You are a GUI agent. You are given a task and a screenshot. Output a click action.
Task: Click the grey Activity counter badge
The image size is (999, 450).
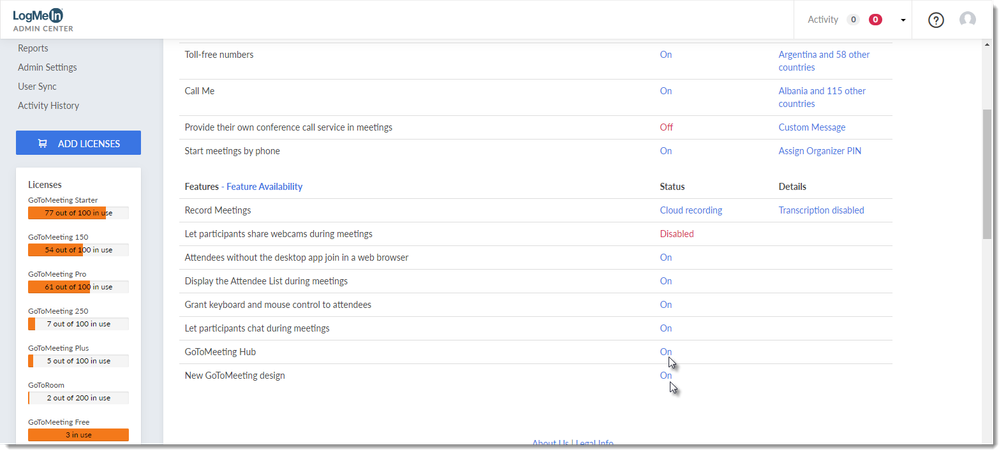click(x=853, y=20)
